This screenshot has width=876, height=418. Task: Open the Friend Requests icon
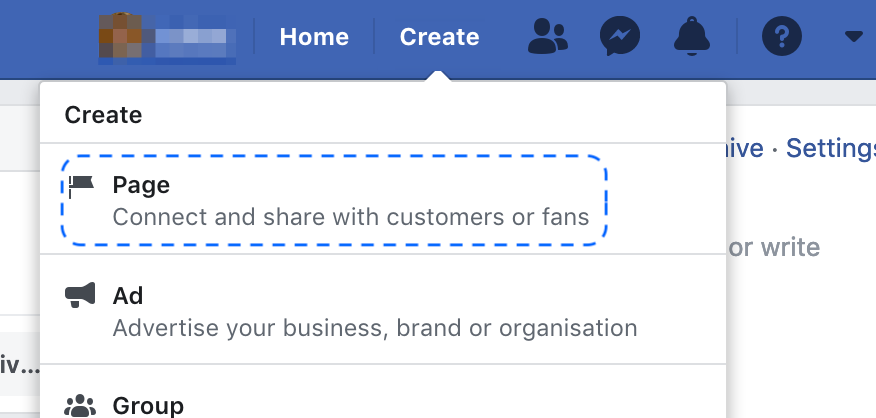click(548, 36)
